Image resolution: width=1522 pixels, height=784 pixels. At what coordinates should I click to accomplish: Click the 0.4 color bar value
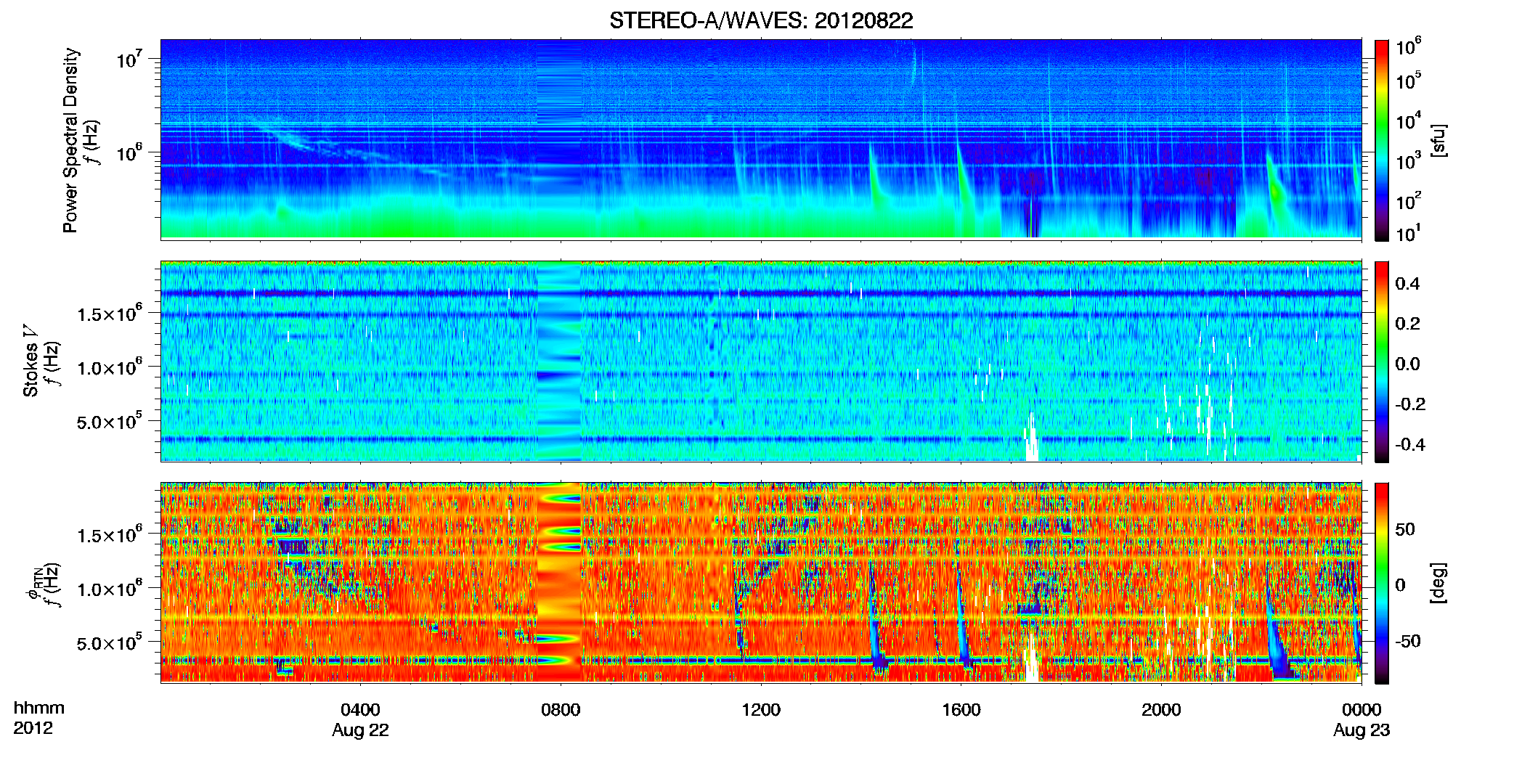click(1407, 284)
